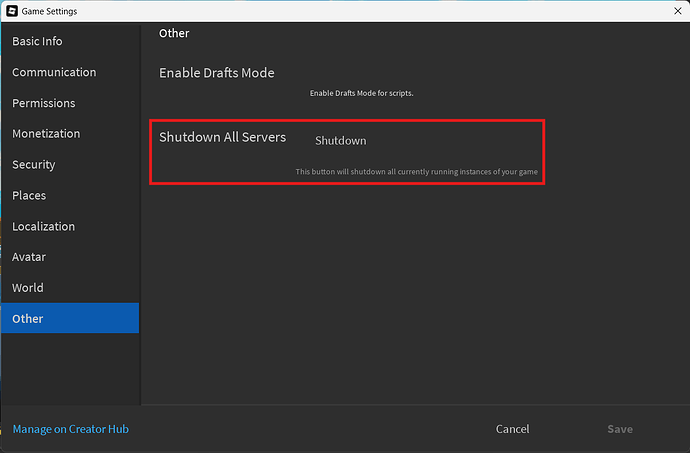Click the Game Settings window title
The height and width of the screenshot is (453, 690).
tap(49, 11)
